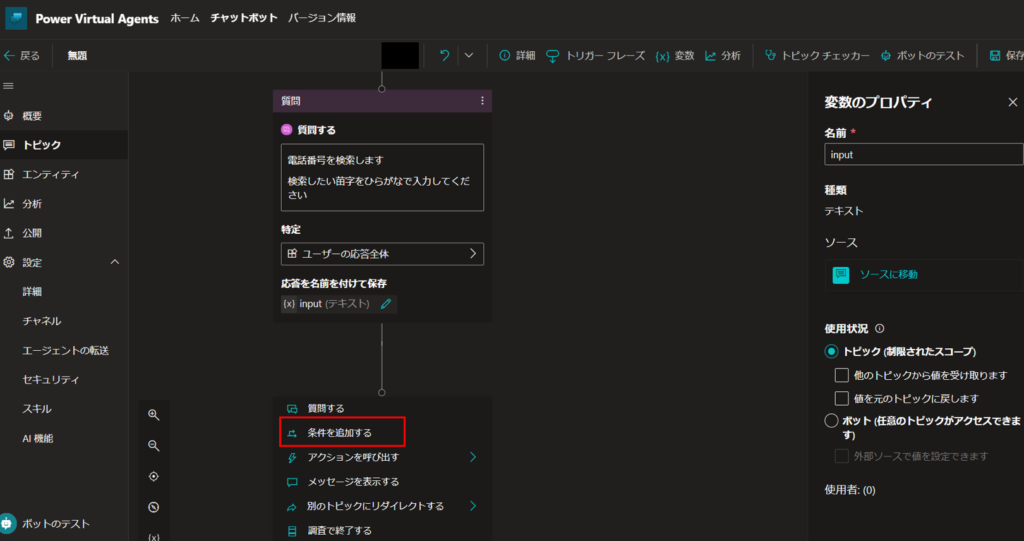Click the reset-view compass icon
This screenshot has width=1024, height=541.
tap(154, 507)
